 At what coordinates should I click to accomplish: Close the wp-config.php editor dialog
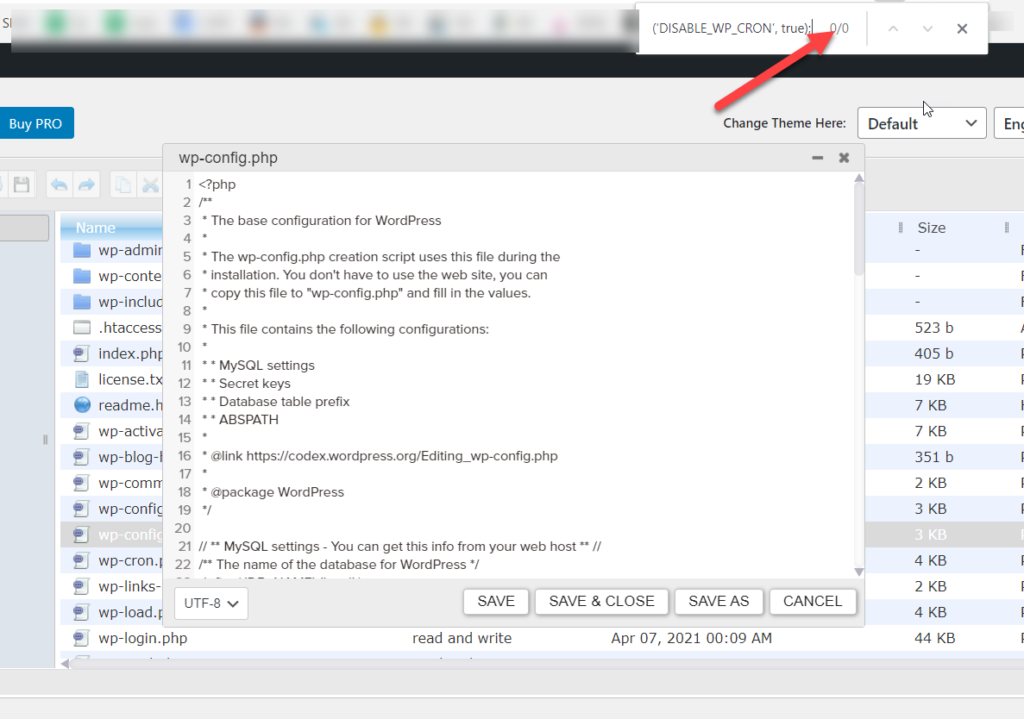pos(844,158)
